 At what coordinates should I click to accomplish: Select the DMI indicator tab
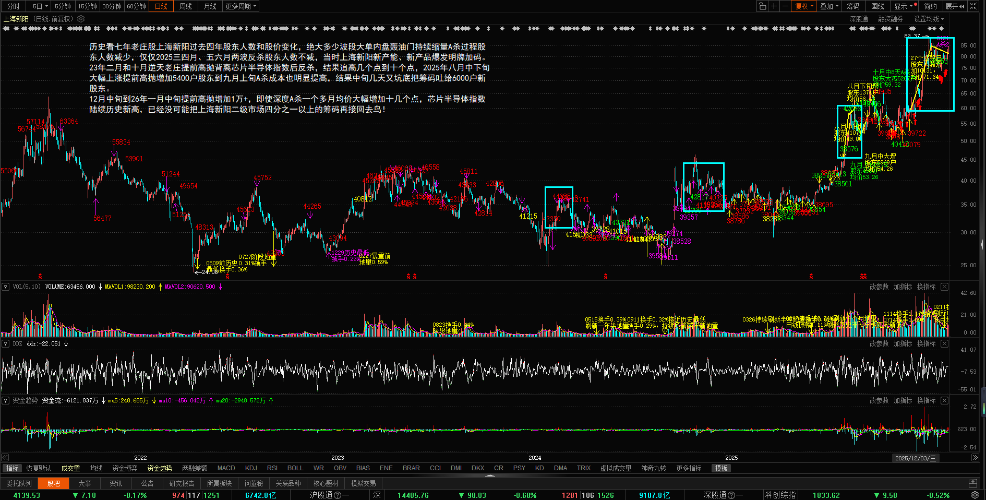pos(457,468)
